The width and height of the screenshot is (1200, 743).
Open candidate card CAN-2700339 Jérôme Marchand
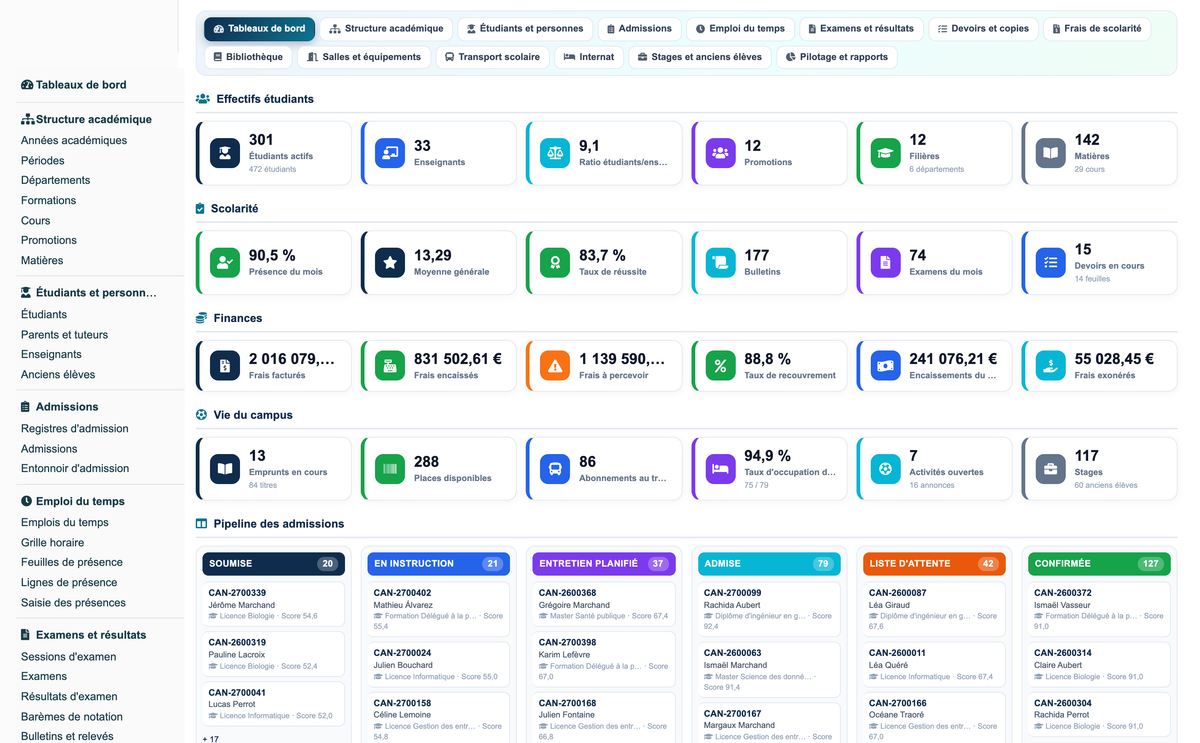[274, 604]
